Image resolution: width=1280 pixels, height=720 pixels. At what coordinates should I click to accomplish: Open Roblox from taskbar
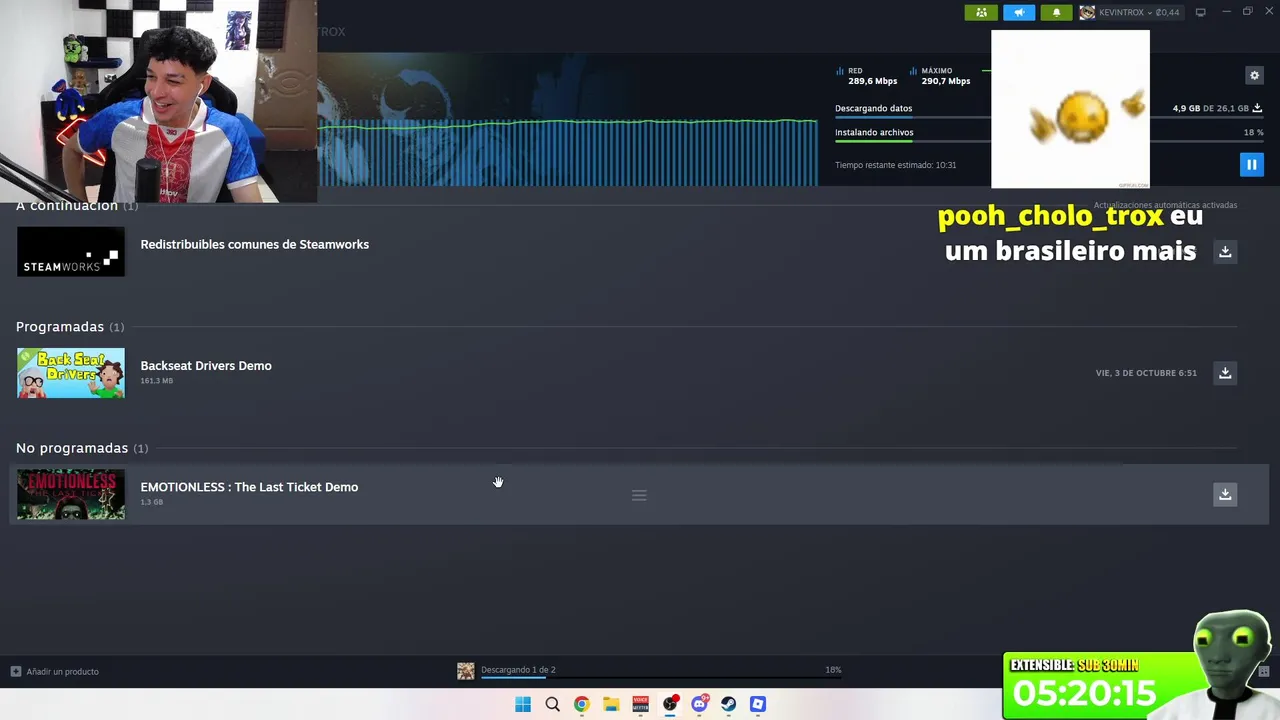coord(758,704)
